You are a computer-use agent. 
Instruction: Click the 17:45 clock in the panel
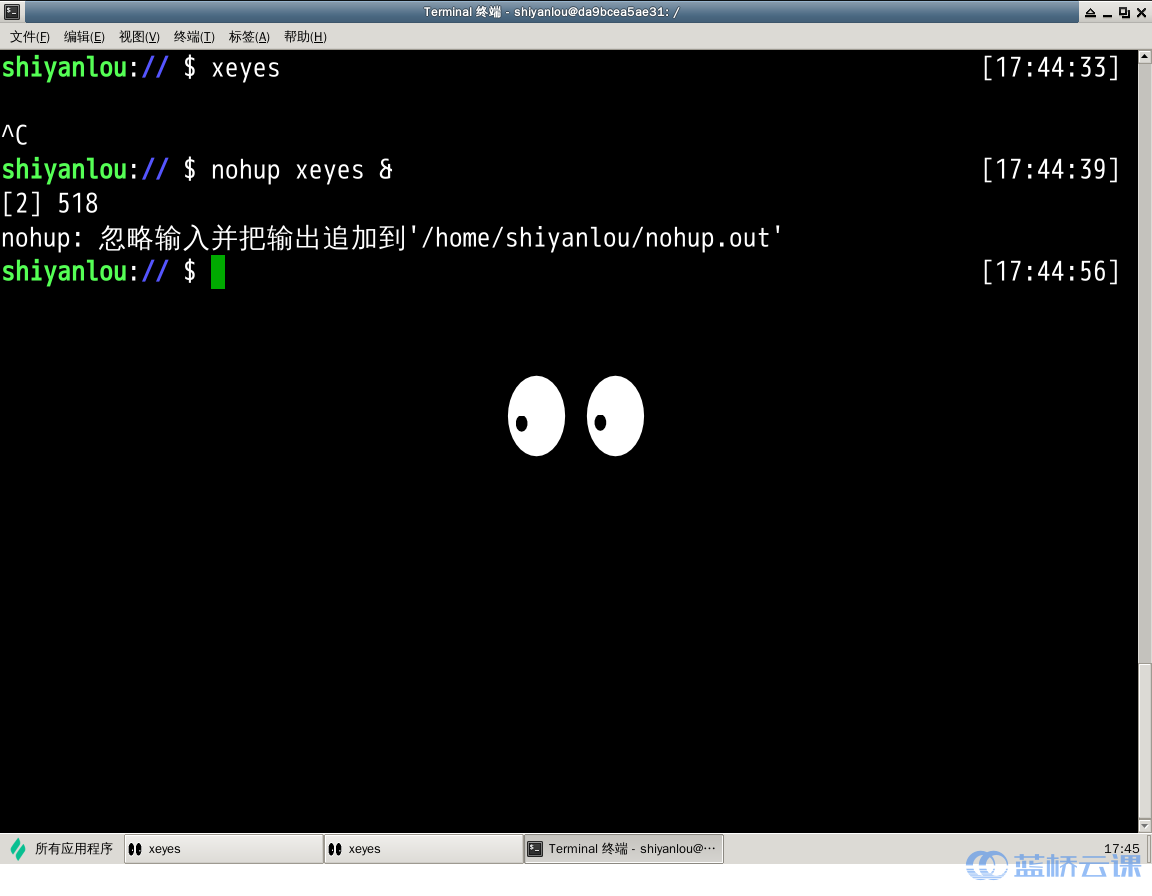(x=1121, y=849)
